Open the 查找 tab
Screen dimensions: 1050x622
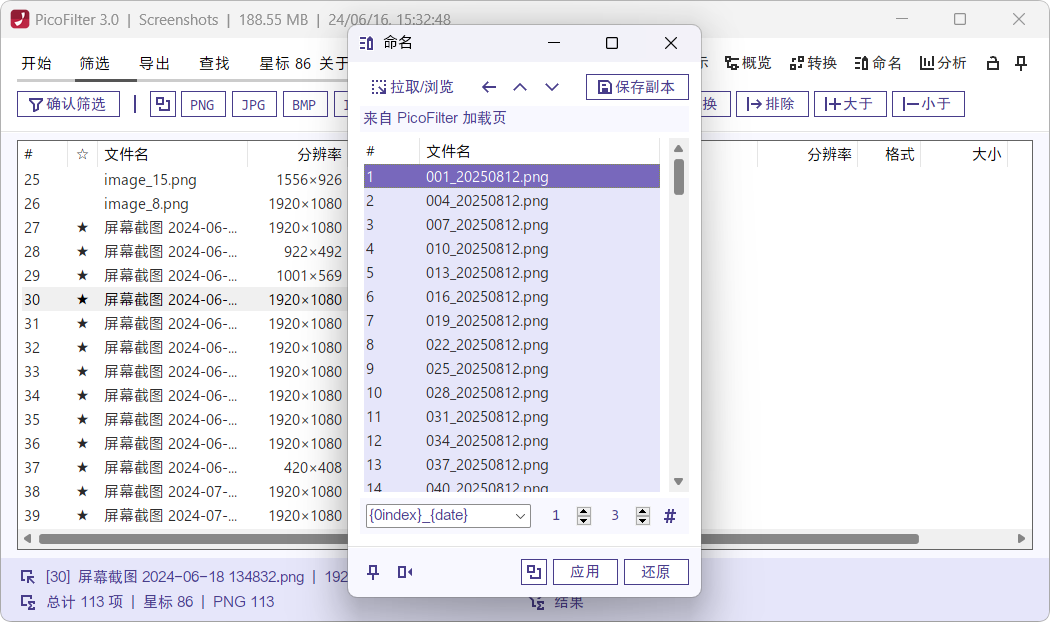tap(214, 64)
